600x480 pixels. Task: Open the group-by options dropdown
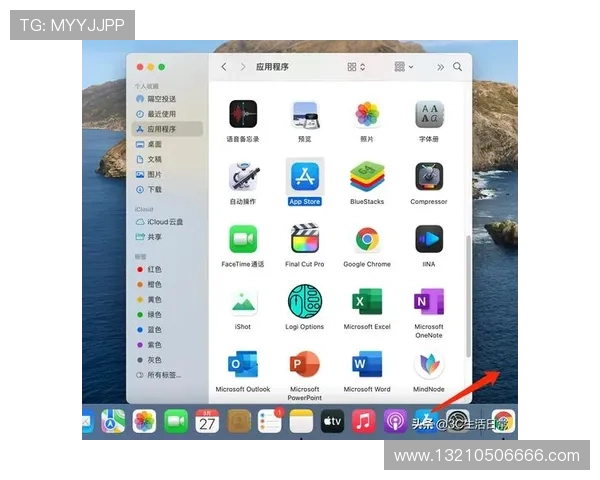[403, 67]
